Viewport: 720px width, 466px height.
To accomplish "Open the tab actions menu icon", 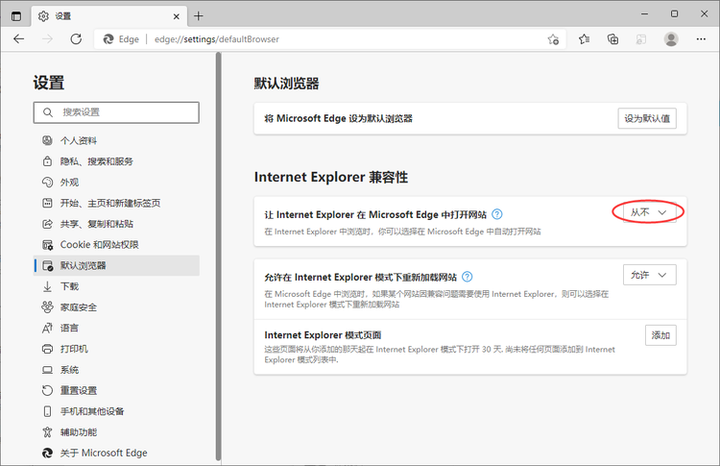I will 16,16.
